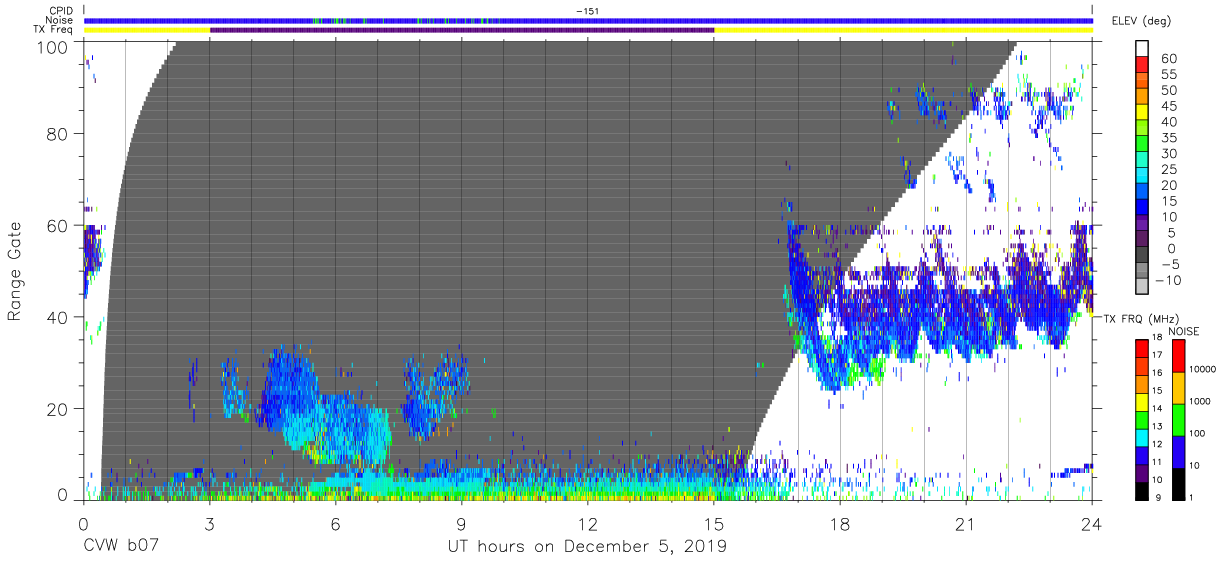Image resolution: width=1228 pixels, height=567 pixels.
Task: Click the purple segment of the TX Freq bar
Action: point(462,30)
